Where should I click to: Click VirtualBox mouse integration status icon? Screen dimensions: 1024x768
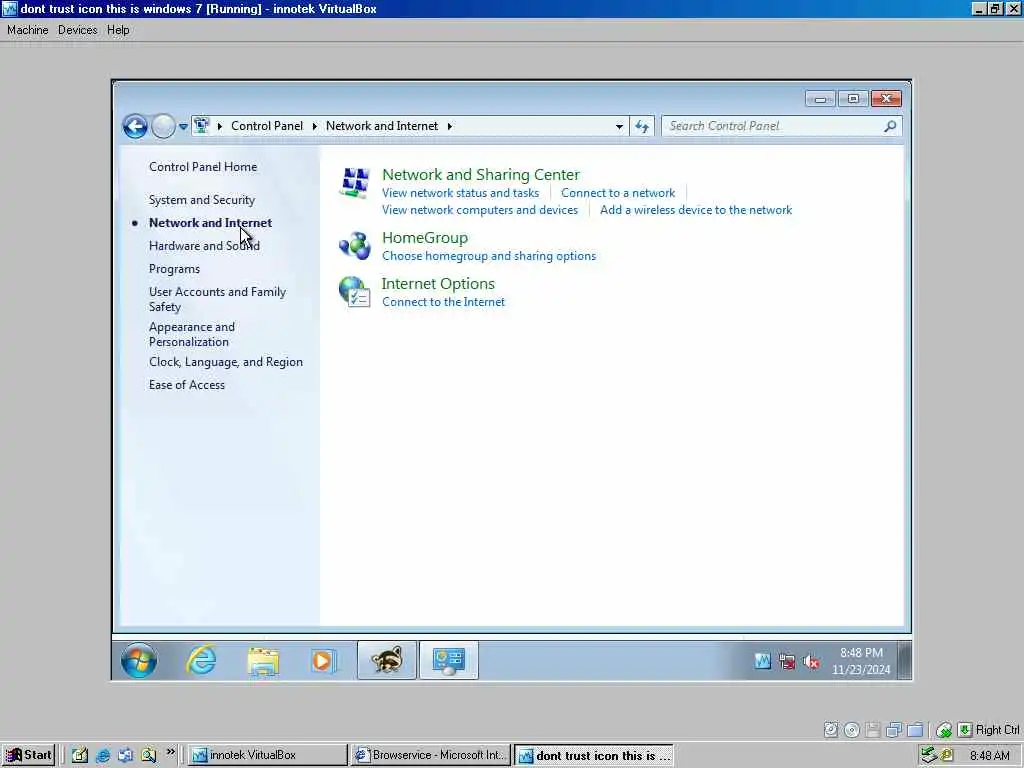pyautogui.click(x=944, y=729)
